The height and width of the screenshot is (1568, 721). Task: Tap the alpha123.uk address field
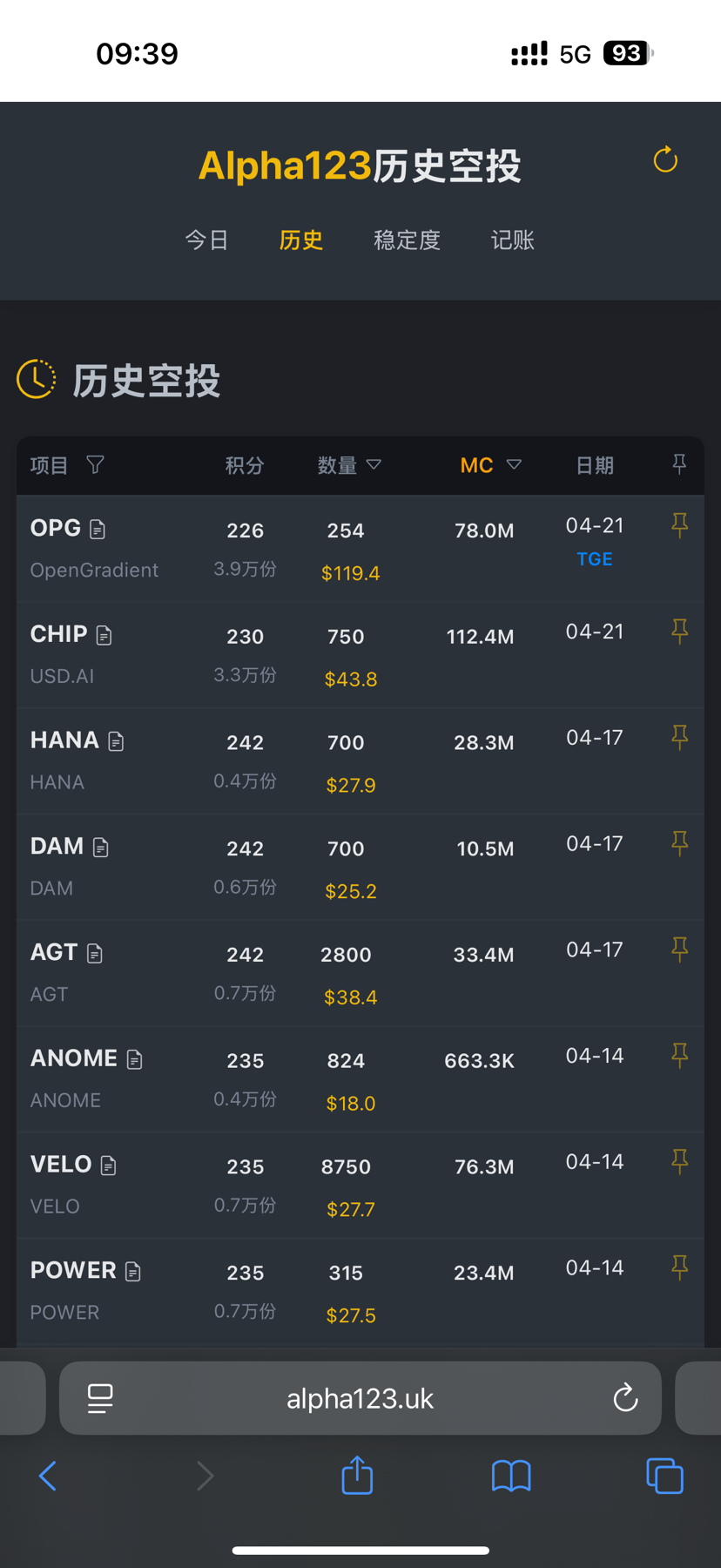pos(360,1398)
